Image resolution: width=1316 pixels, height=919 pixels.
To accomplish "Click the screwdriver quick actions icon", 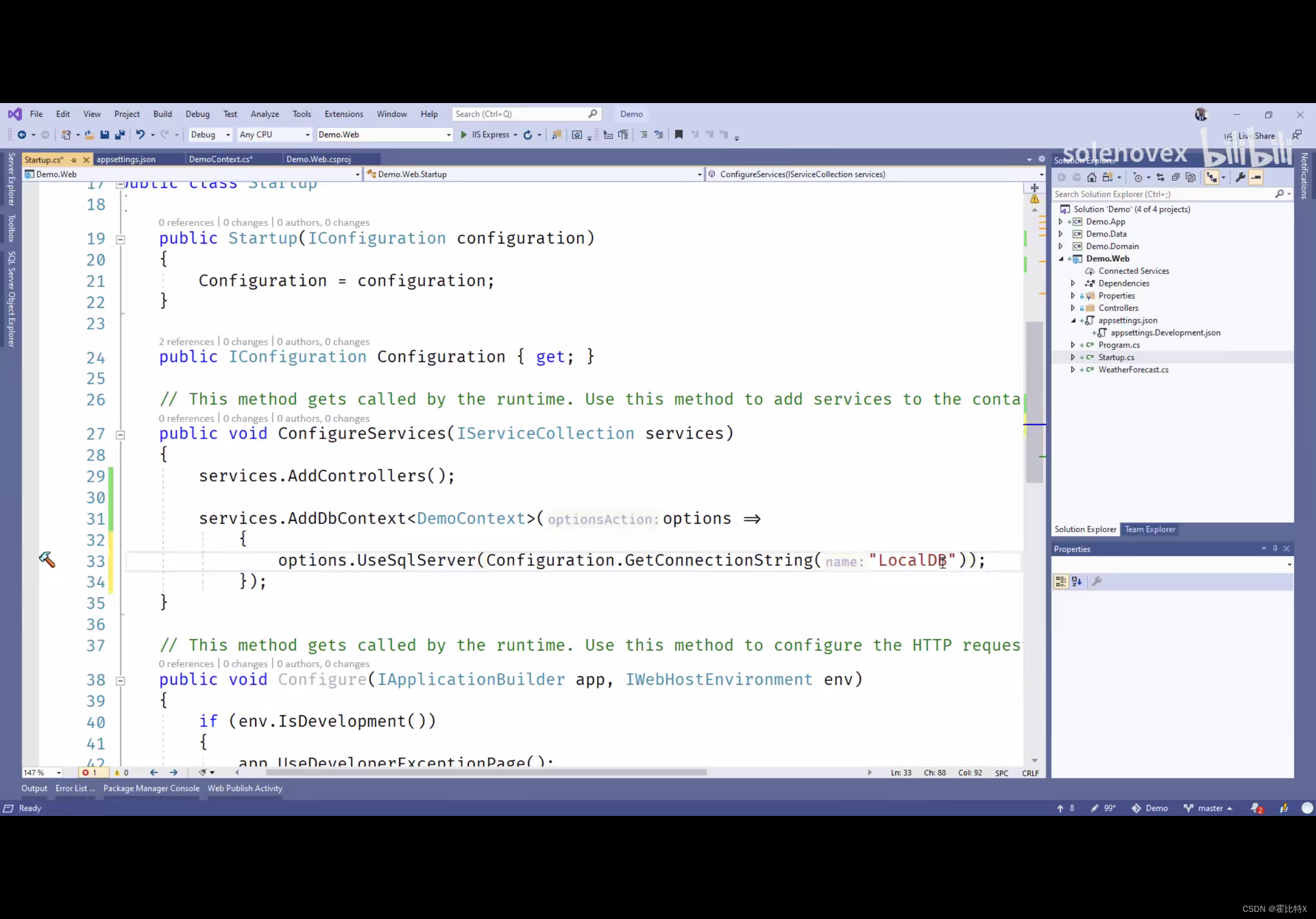I will pos(47,560).
